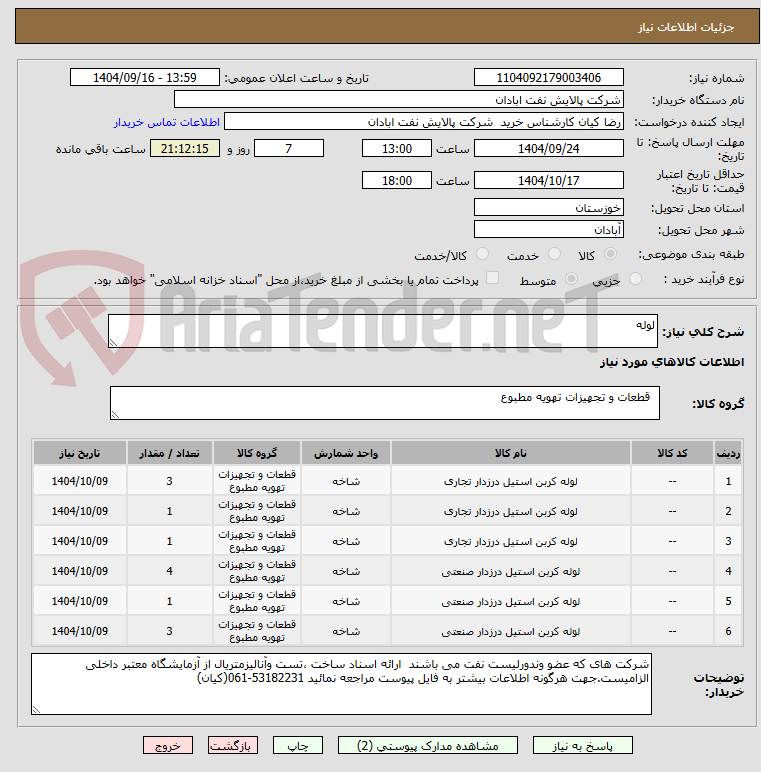Viewport: 761px width, 772px height.
Task: Select the جزیی purchase type radio
Action: point(635,279)
